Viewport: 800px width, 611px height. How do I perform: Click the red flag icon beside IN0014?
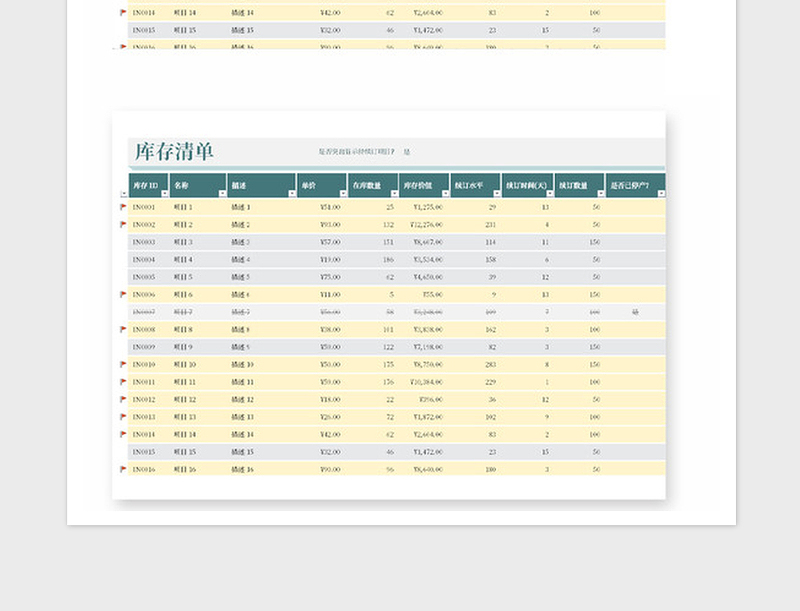click(124, 435)
